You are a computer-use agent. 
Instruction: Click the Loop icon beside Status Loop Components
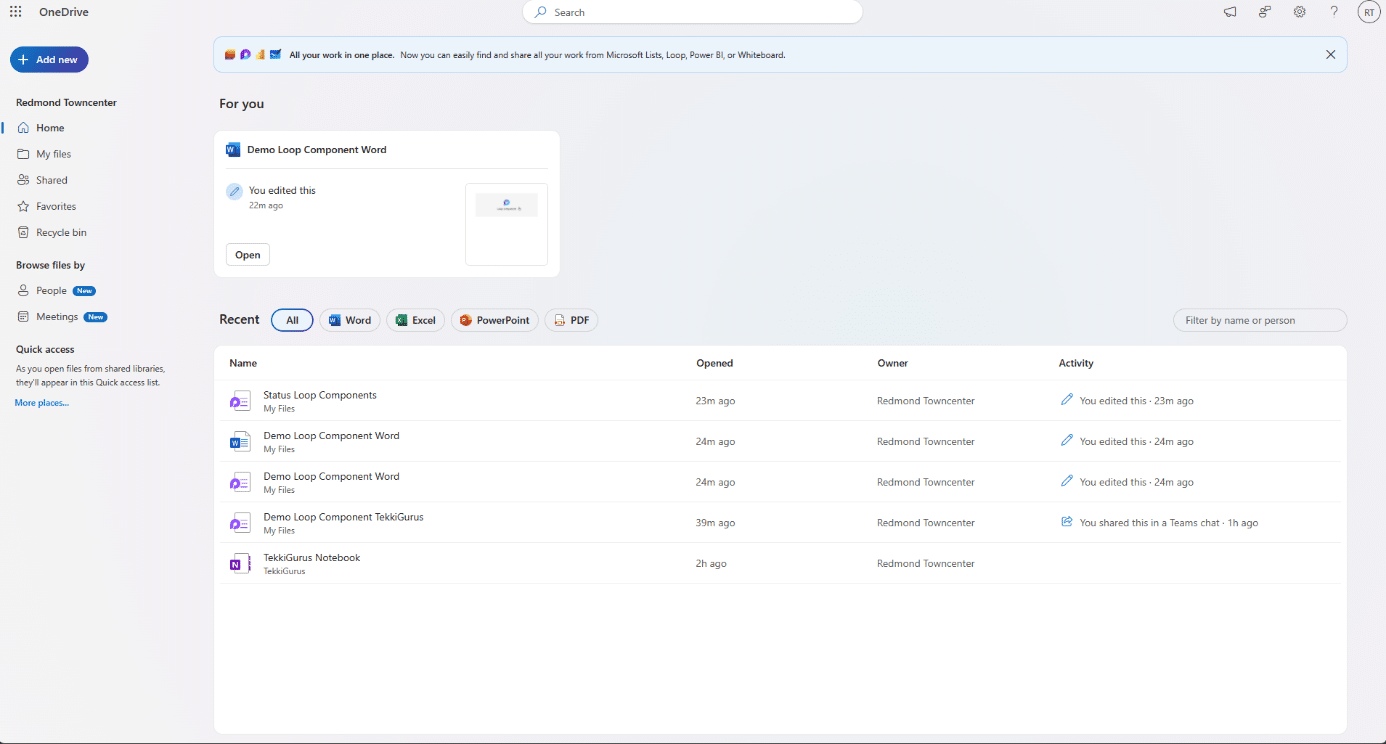point(240,401)
